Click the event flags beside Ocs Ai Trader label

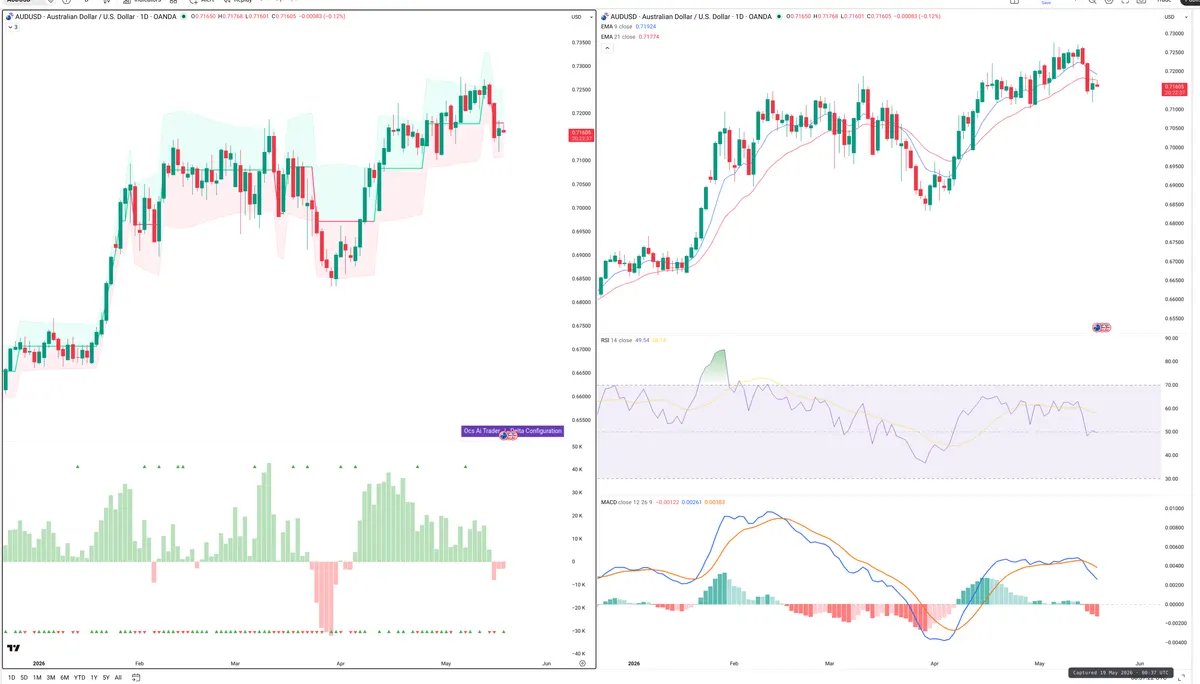(509, 435)
